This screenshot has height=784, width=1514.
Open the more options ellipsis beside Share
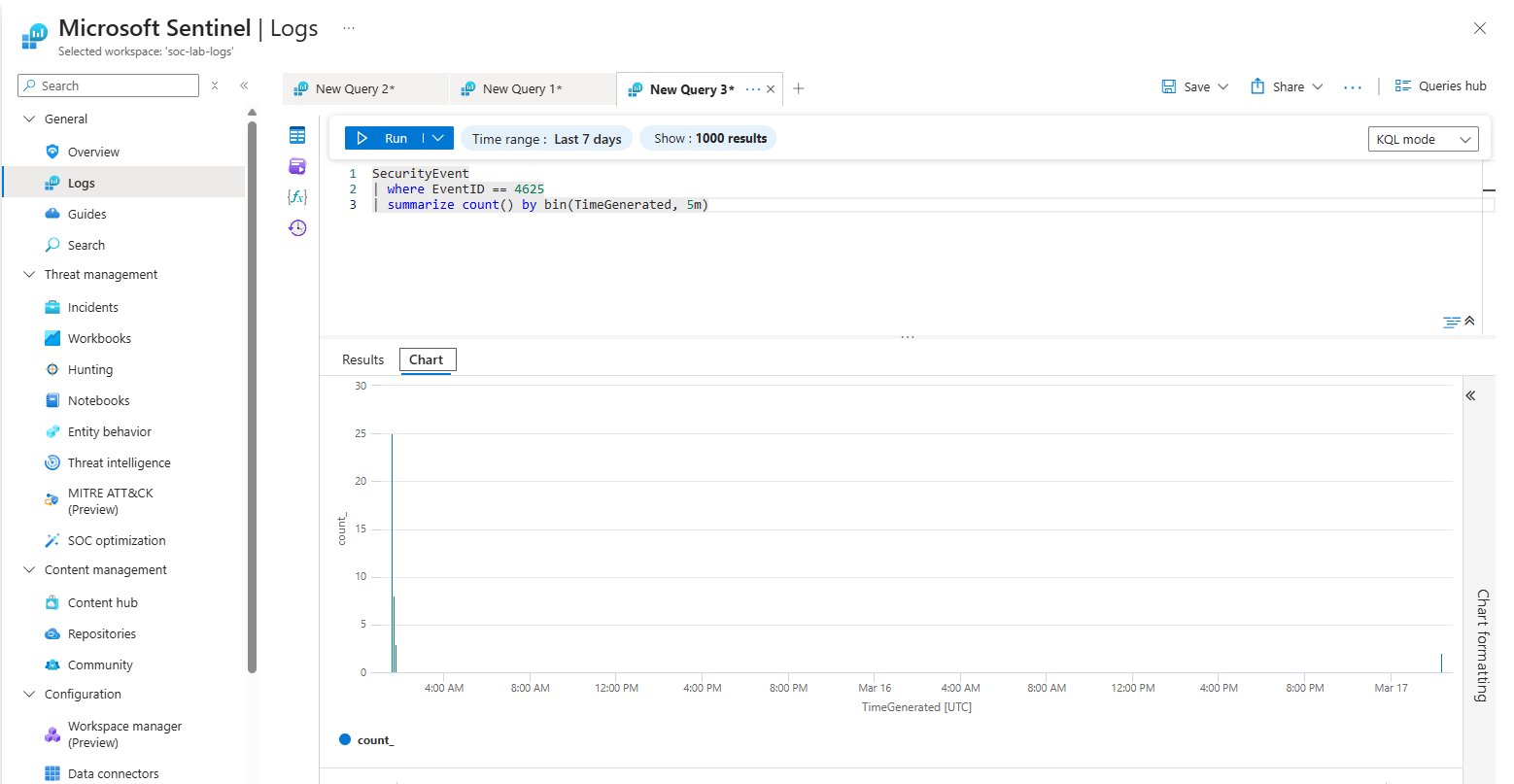click(x=1353, y=87)
